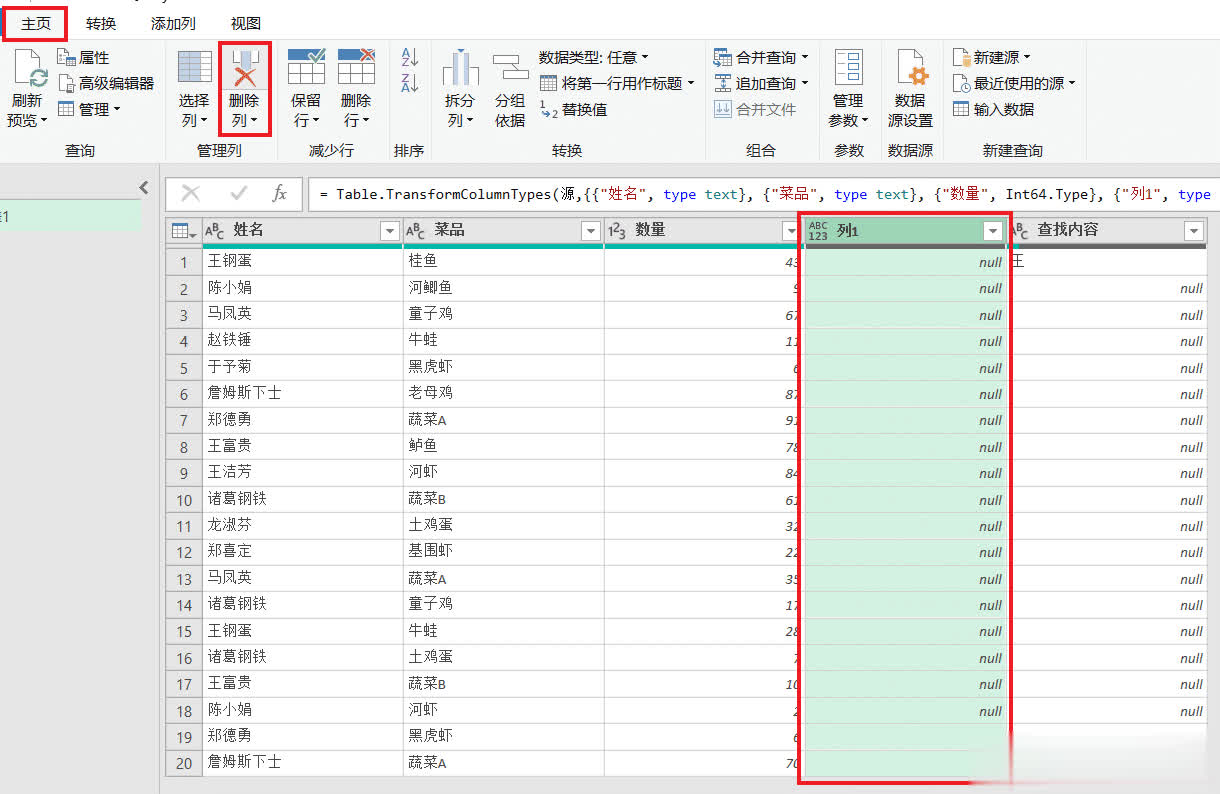Open Data Source Settings
Image resolution: width=1220 pixels, height=794 pixels.
tap(910, 68)
